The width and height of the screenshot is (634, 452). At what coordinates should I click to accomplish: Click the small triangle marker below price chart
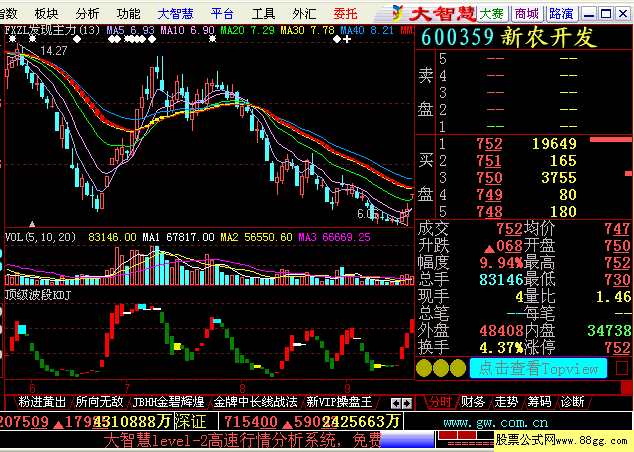click(32, 224)
